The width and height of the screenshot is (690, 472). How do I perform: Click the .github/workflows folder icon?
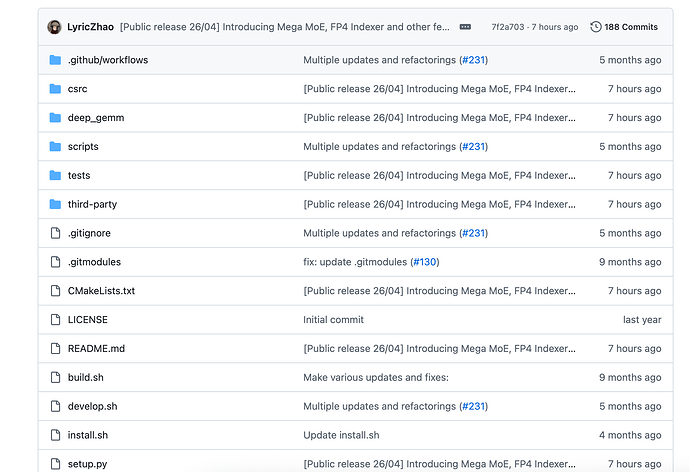pos(55,60)
